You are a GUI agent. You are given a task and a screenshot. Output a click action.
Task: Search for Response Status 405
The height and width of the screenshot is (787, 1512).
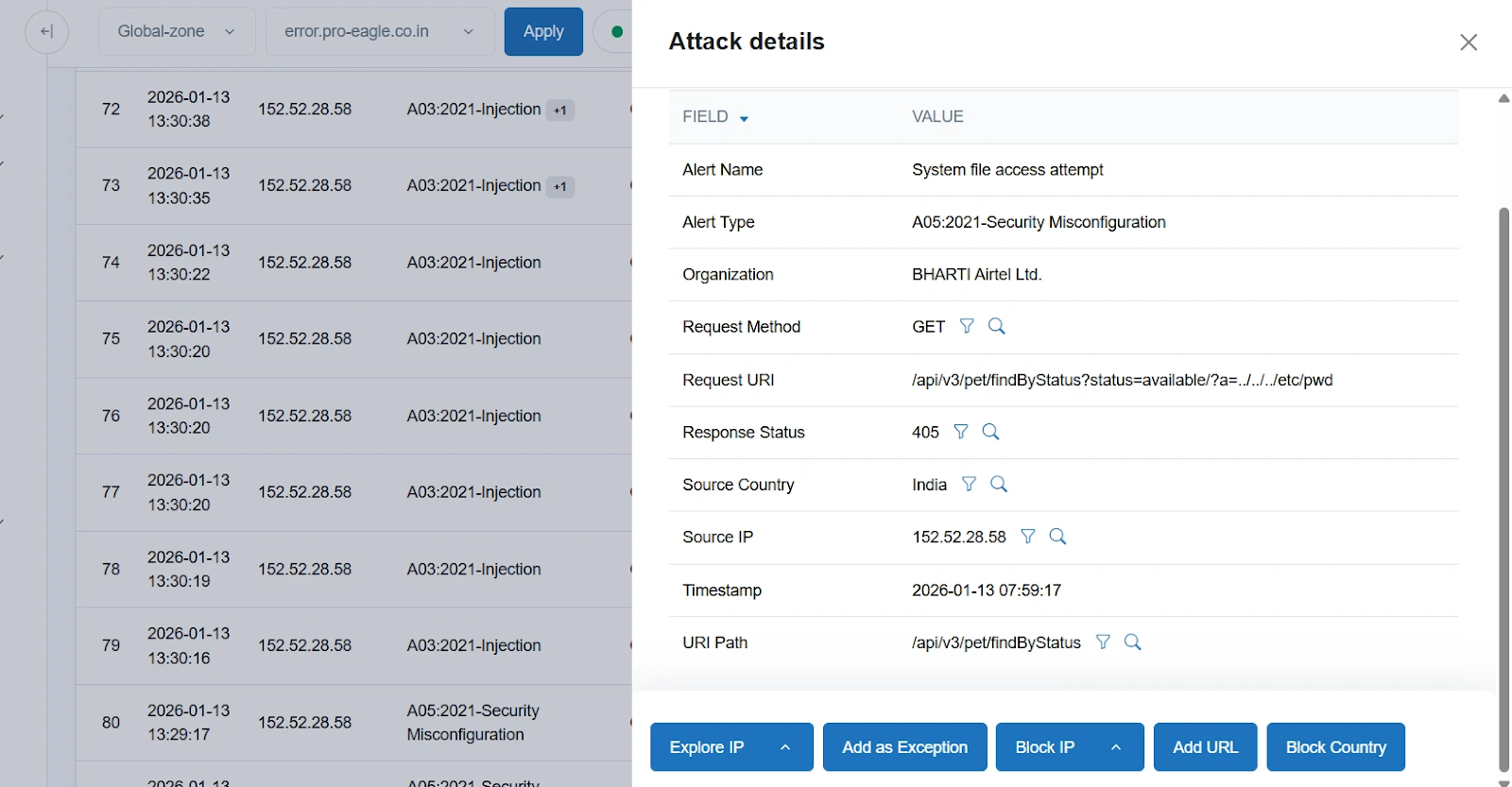pos(990,432)
